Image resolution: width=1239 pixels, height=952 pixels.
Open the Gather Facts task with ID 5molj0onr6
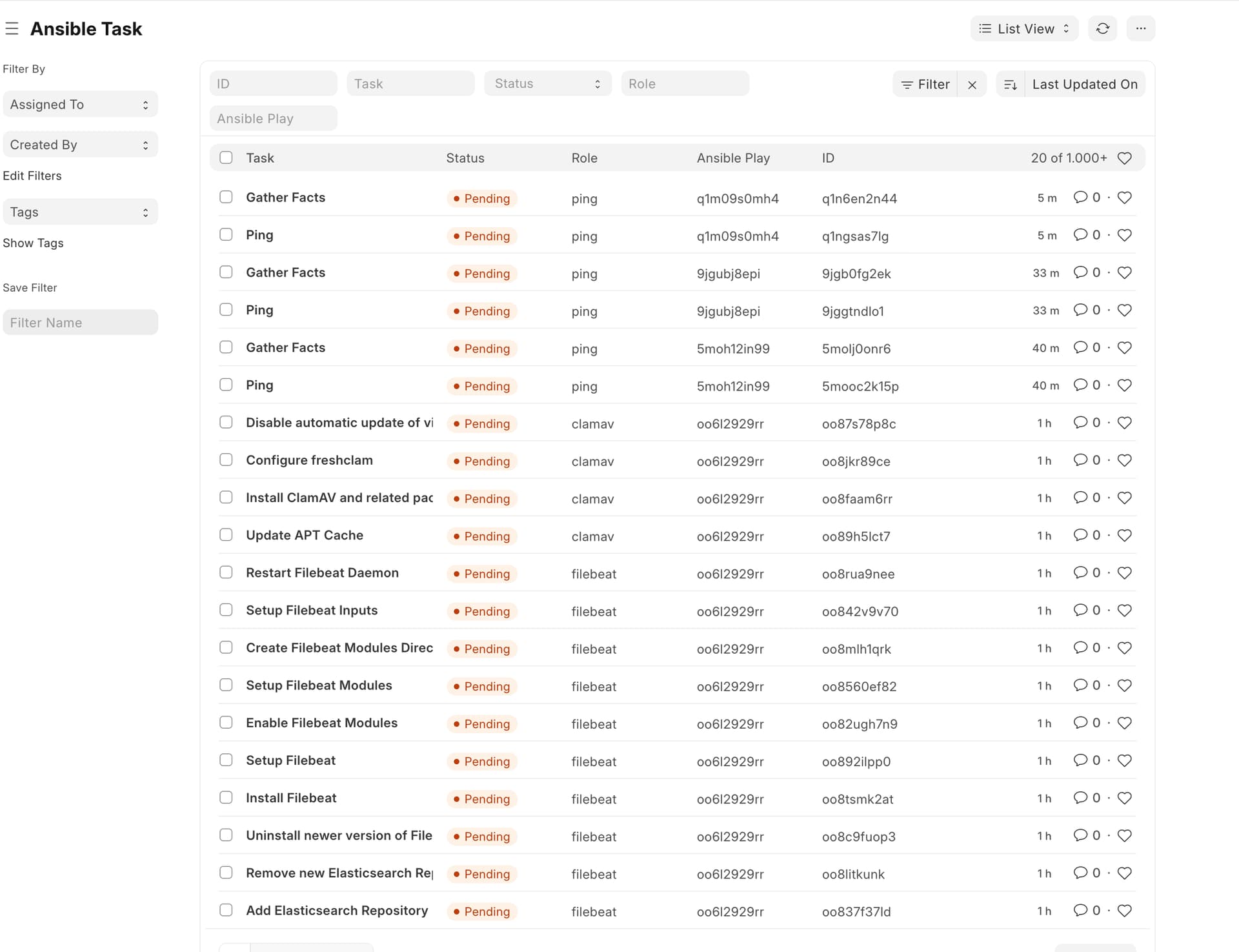(285, 347)
